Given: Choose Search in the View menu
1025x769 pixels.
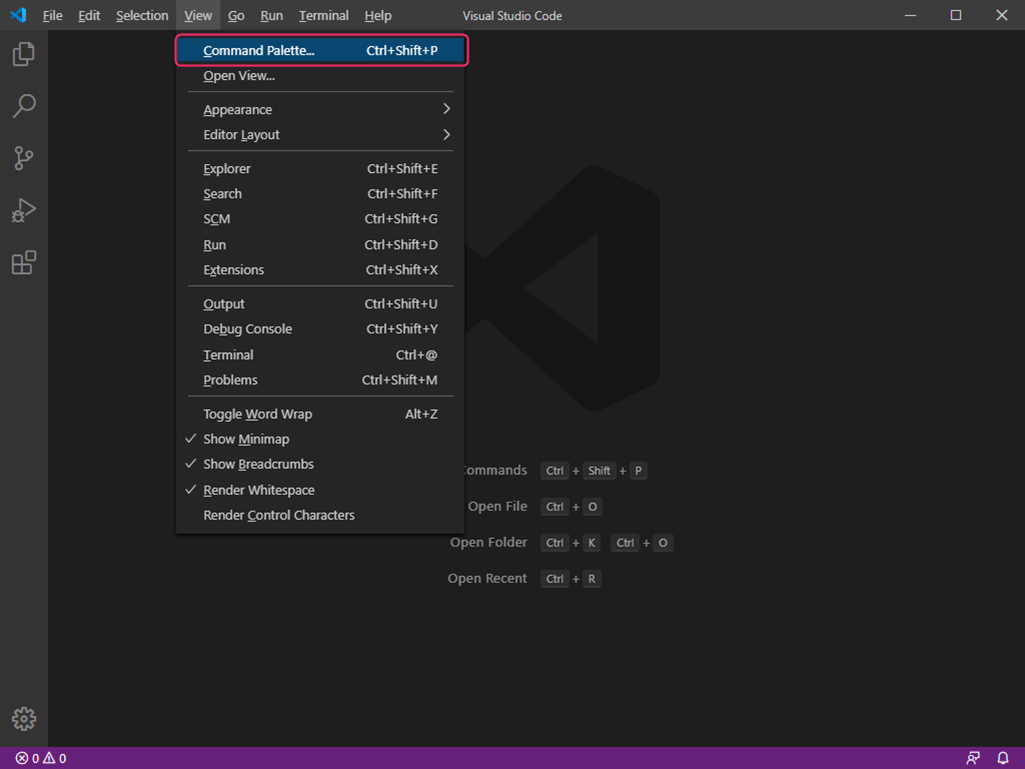Looking at the screenshot, I should pyautogui.click(x=320, y=194).
